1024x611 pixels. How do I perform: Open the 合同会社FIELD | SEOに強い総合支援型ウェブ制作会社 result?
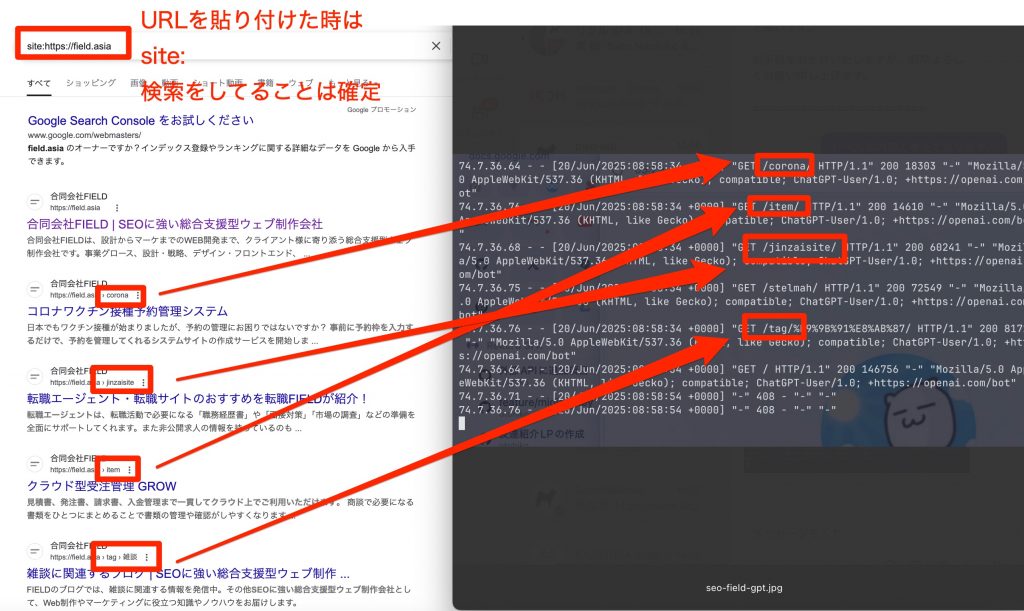175,224
